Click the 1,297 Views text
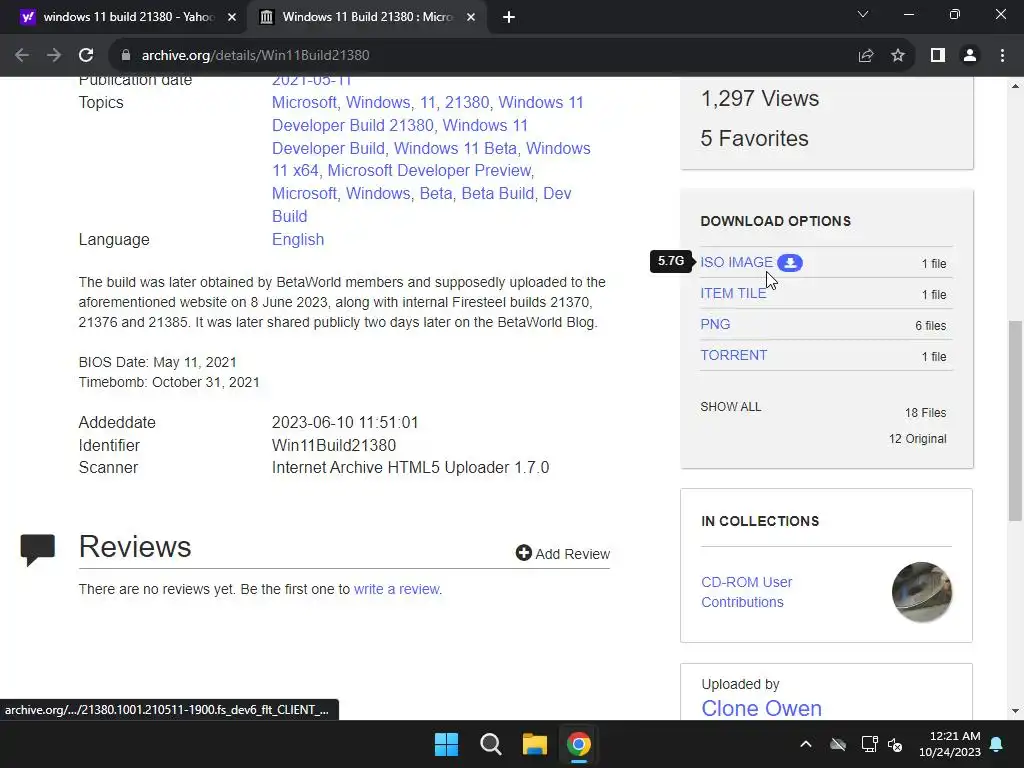This screenshot has width=1024, height=768. [760, 99]
